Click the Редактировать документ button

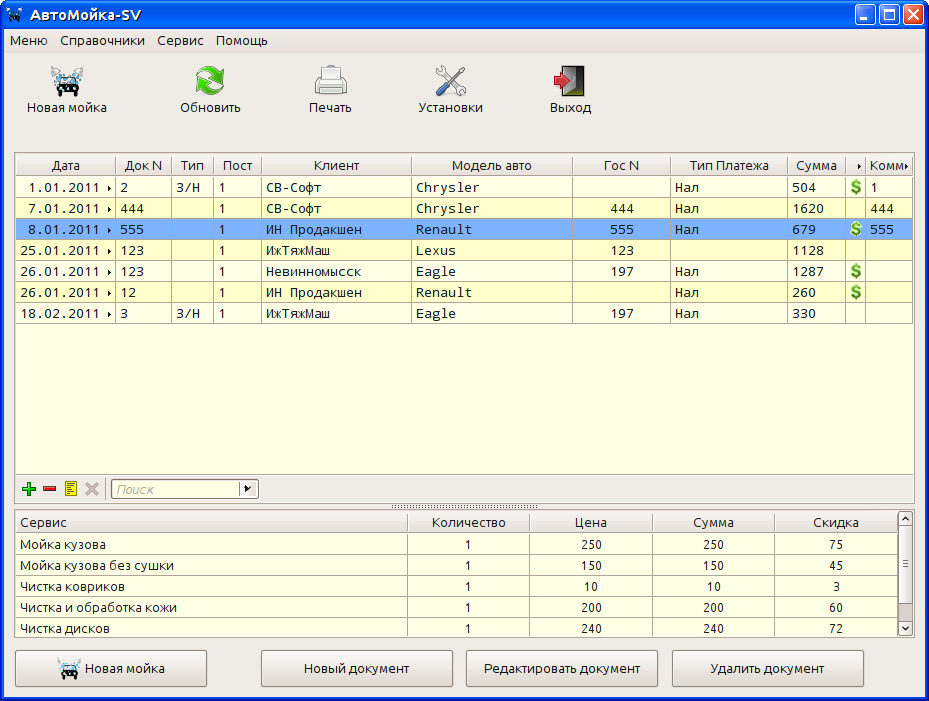(x=561, y=668)
